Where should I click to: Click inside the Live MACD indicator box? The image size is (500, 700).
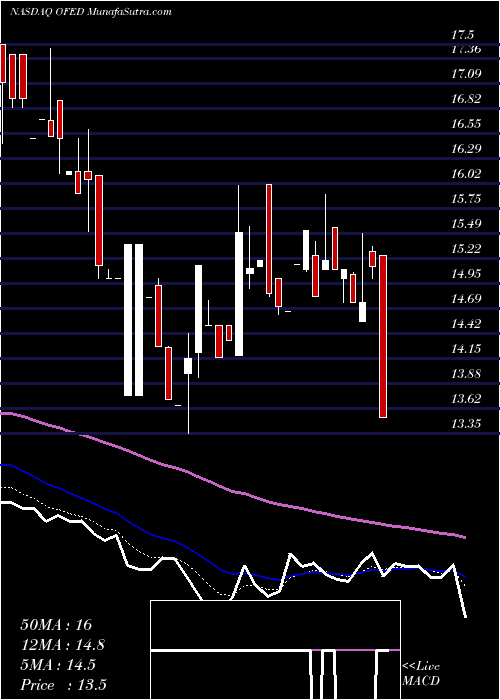(275, 650)
